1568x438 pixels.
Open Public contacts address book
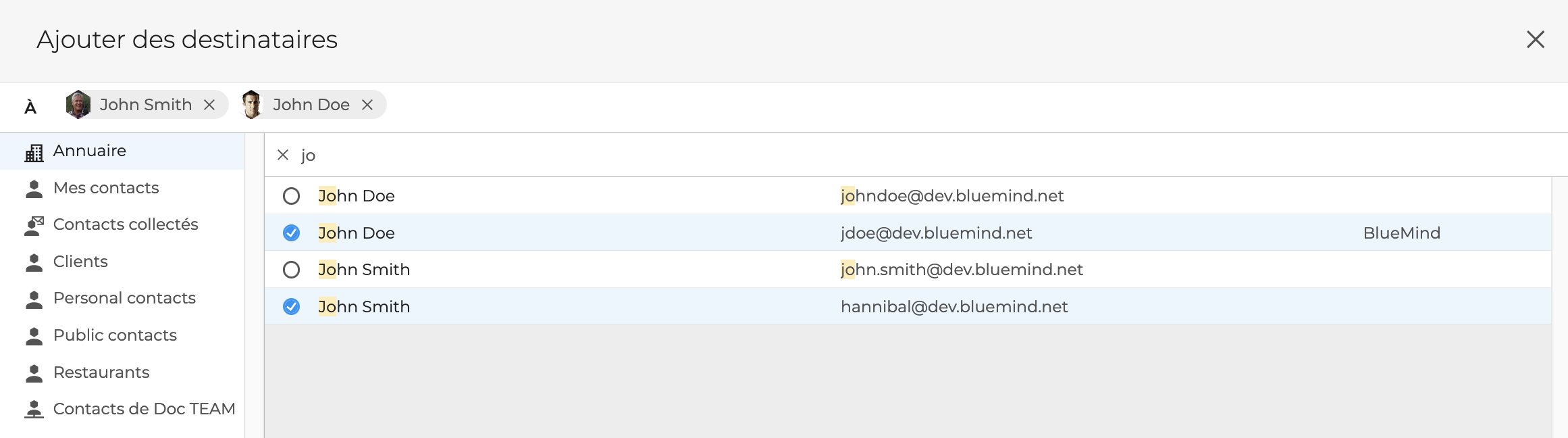pyautogui.click(x=115, y=335)
